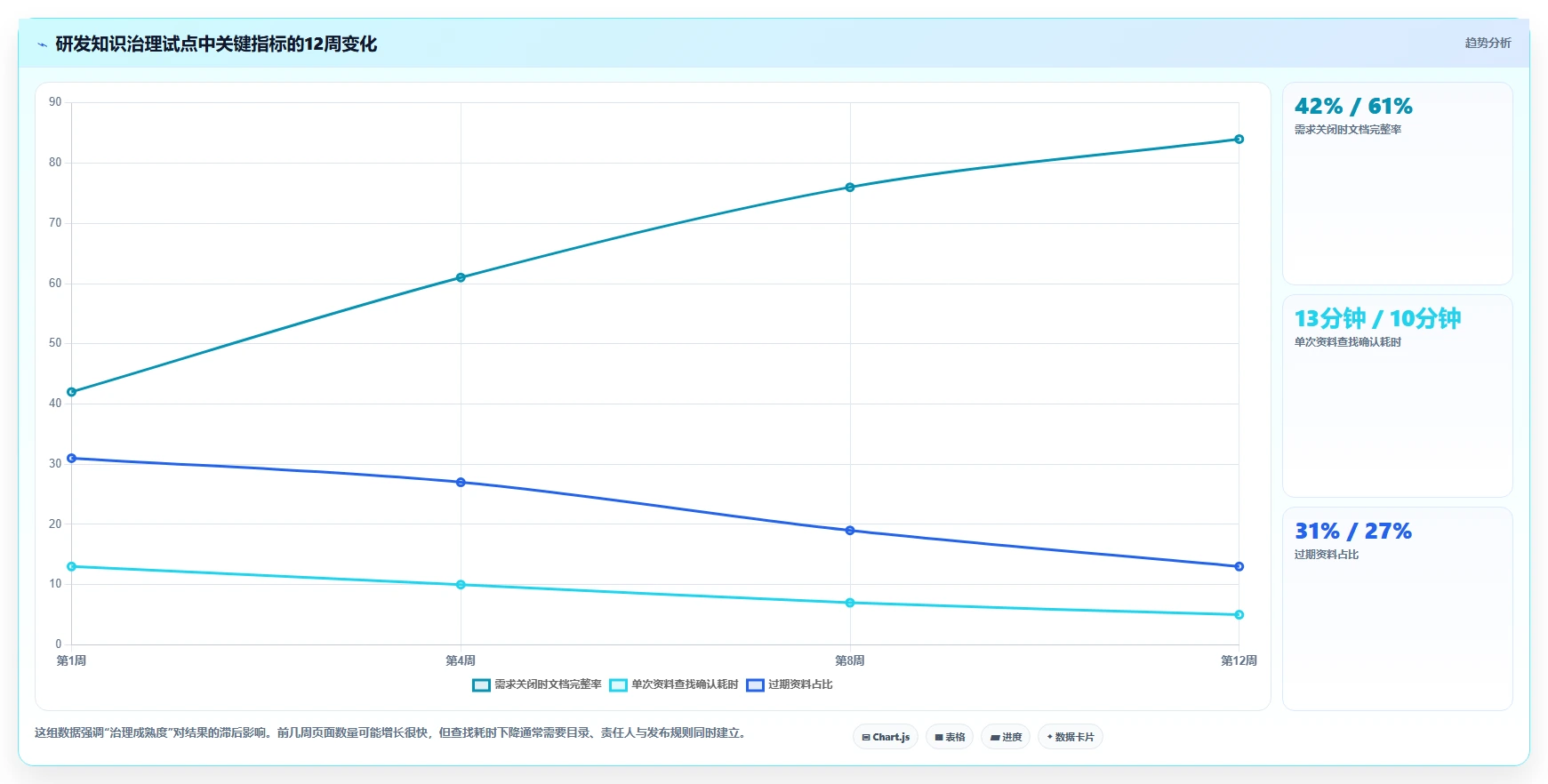Toggle 需求关闭时文档完整率 series in chart legend
Image resolution: width=1548 pixels, height=784 pixels.
[537, 684]
